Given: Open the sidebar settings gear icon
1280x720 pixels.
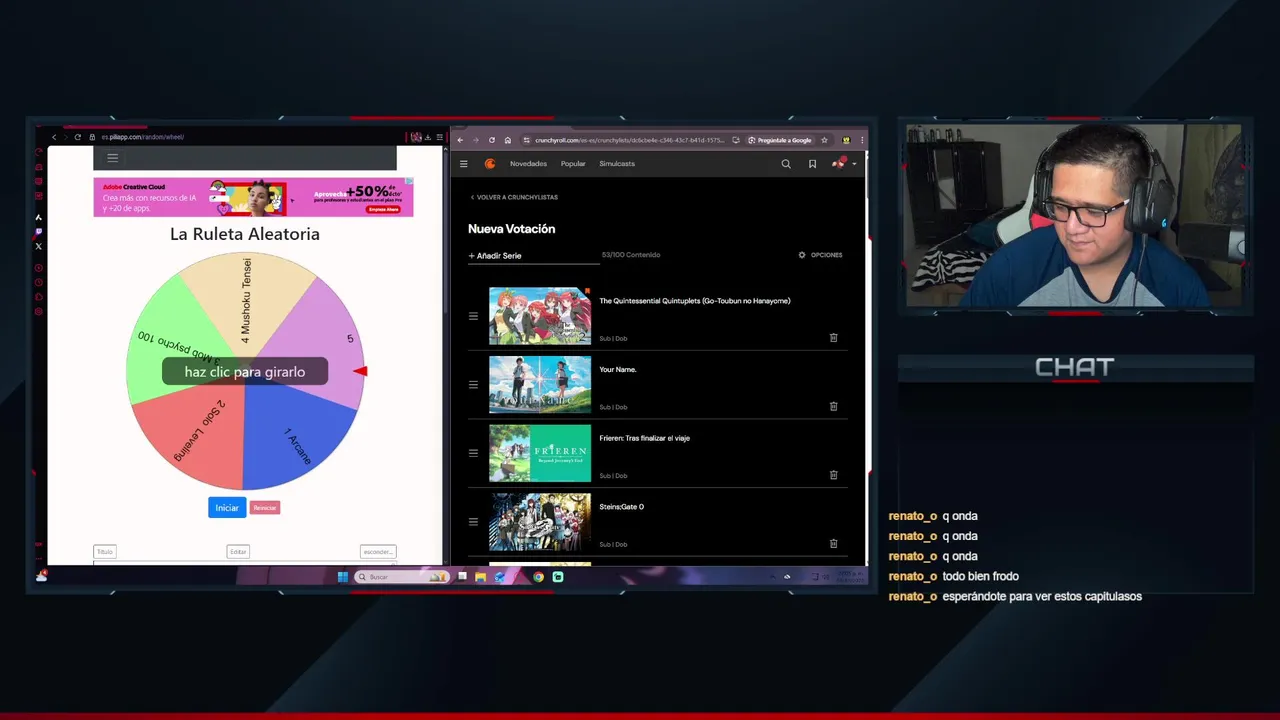Looking at the screenshot, I should (39, 312).
